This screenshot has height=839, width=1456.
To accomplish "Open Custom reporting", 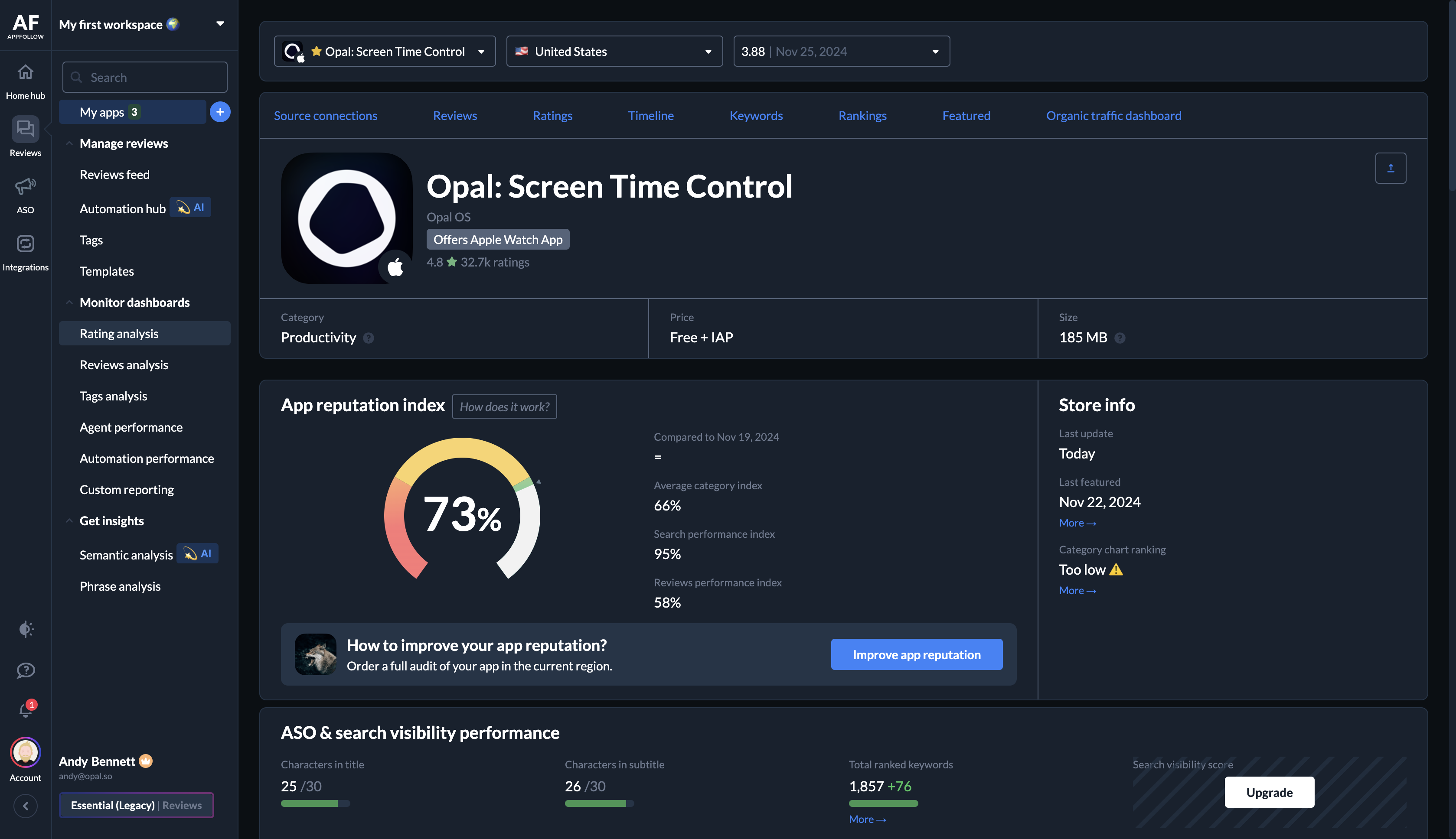I will pos(127,490).
